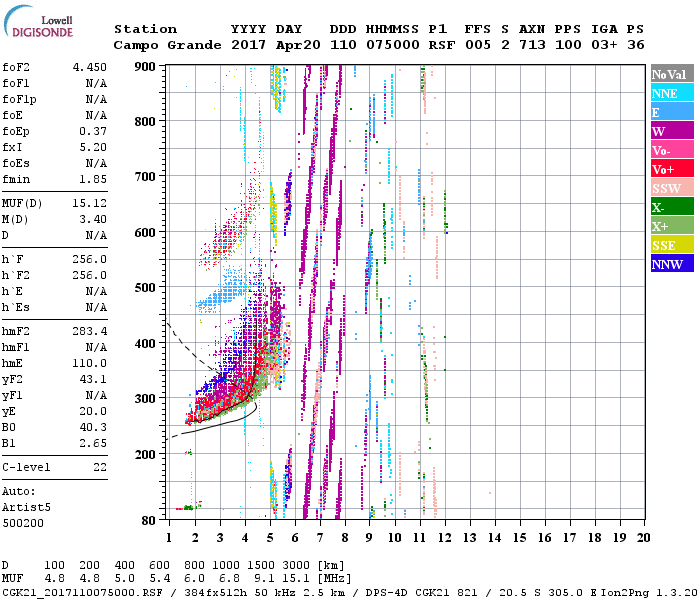The height and width of the screenshot is (600, 700).
Task: Select the SSW salmon legend swatch
Action: 672,188
